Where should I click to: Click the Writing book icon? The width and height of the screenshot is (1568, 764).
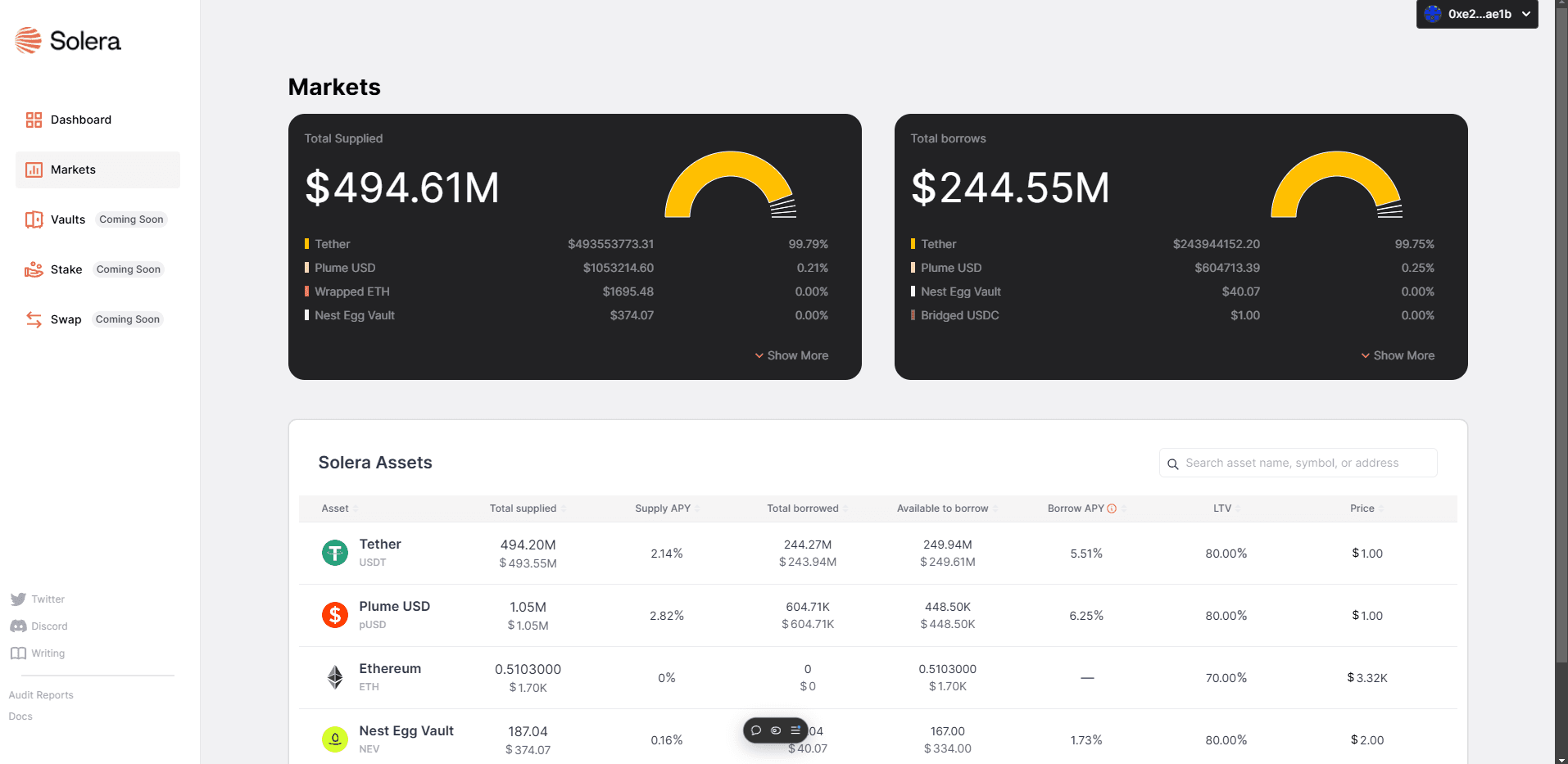18,653
